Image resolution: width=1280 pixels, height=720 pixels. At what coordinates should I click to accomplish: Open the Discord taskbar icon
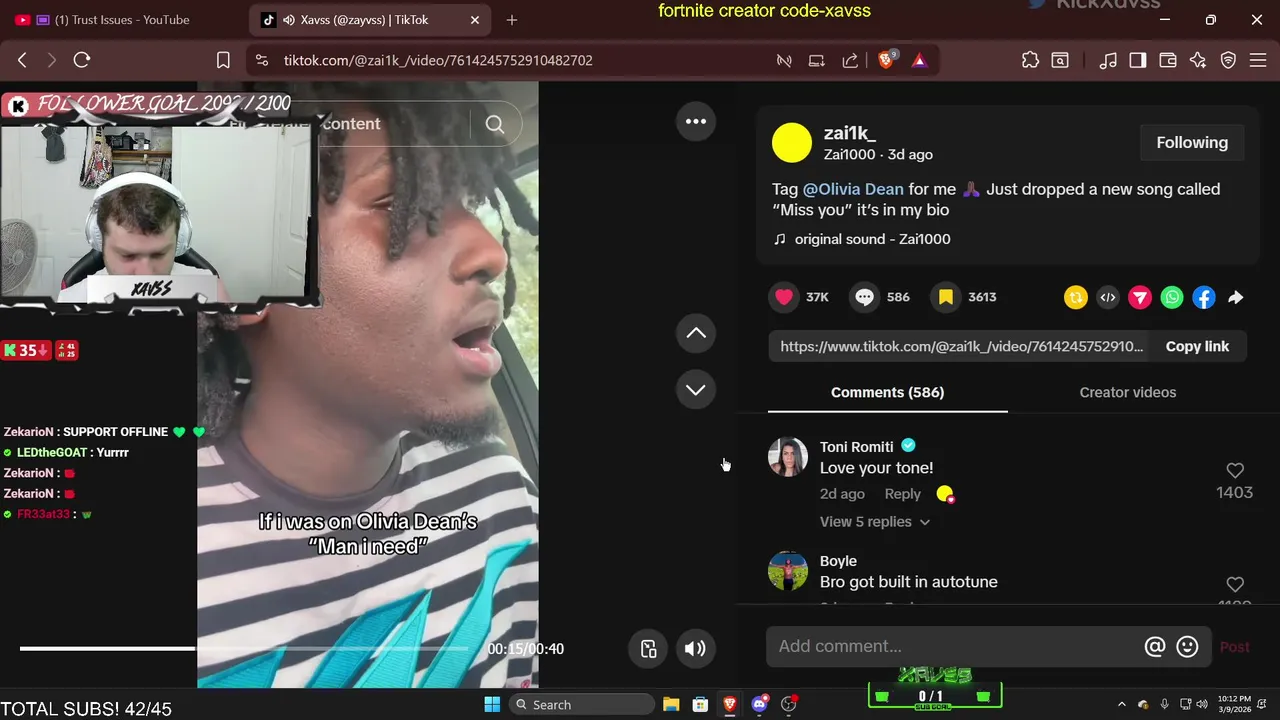(x=759, y=704)
